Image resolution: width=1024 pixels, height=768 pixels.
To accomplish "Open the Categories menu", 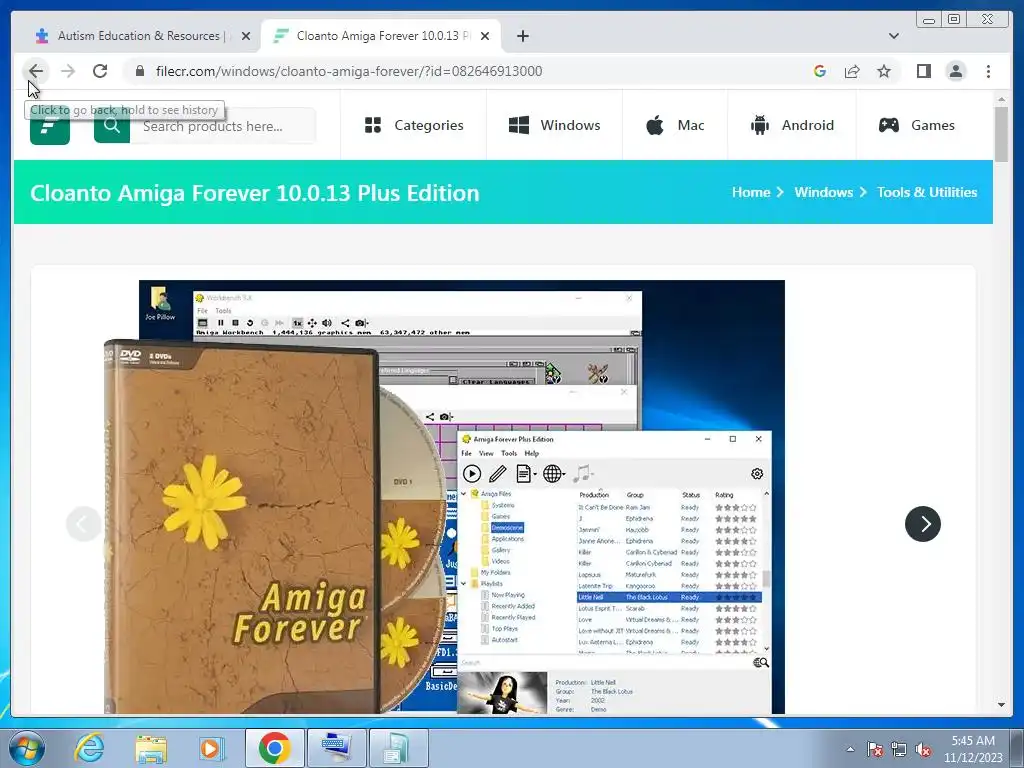I will (x=414, y=125).
